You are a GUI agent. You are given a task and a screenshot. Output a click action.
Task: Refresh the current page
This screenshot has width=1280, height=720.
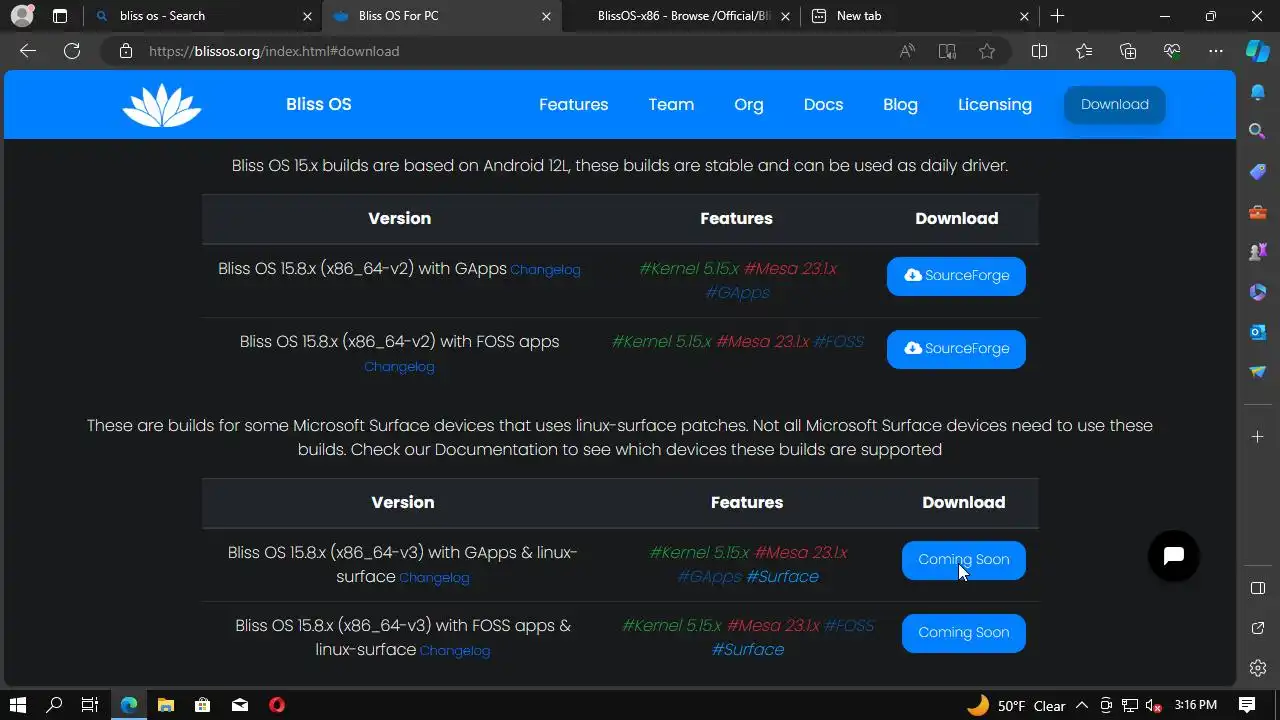pyautogui.click(x=72, y=51)
